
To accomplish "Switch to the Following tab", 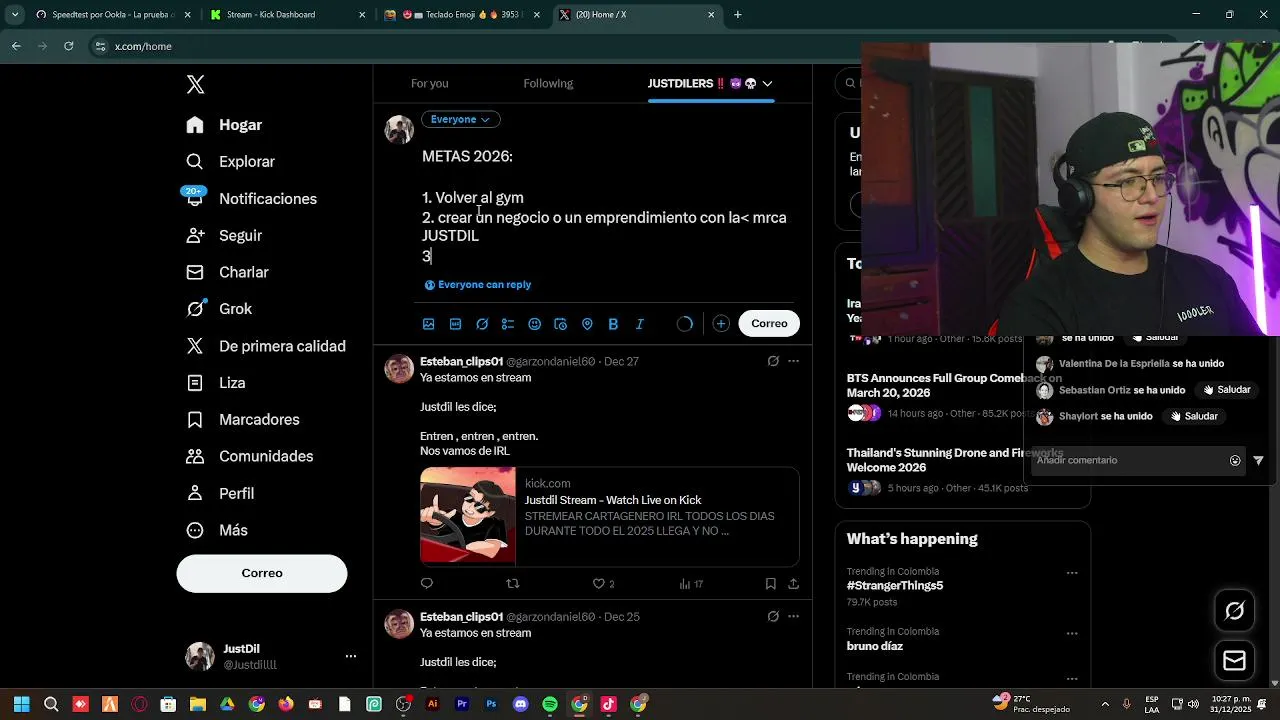I will tap(548, 83).
